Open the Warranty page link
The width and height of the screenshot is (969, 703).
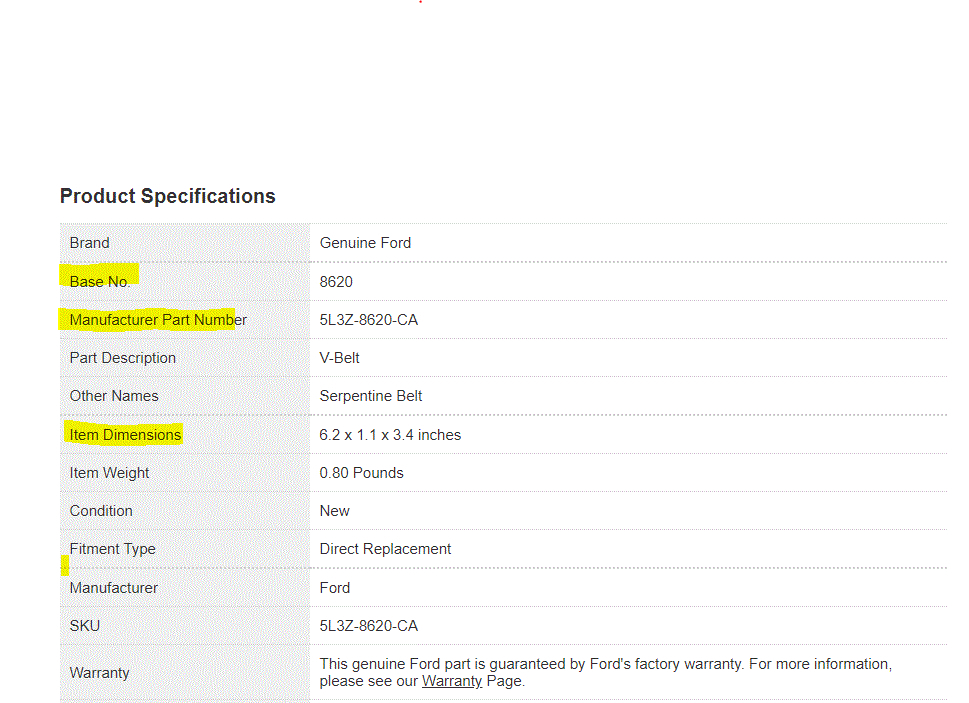click(x=451, y=682)
